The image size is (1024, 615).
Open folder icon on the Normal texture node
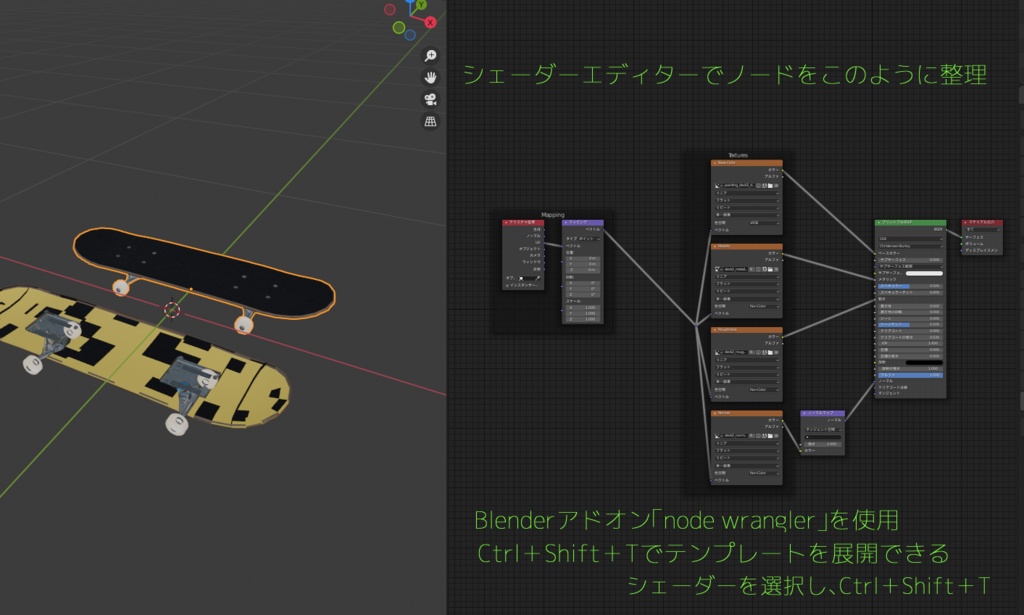[770, 436]
